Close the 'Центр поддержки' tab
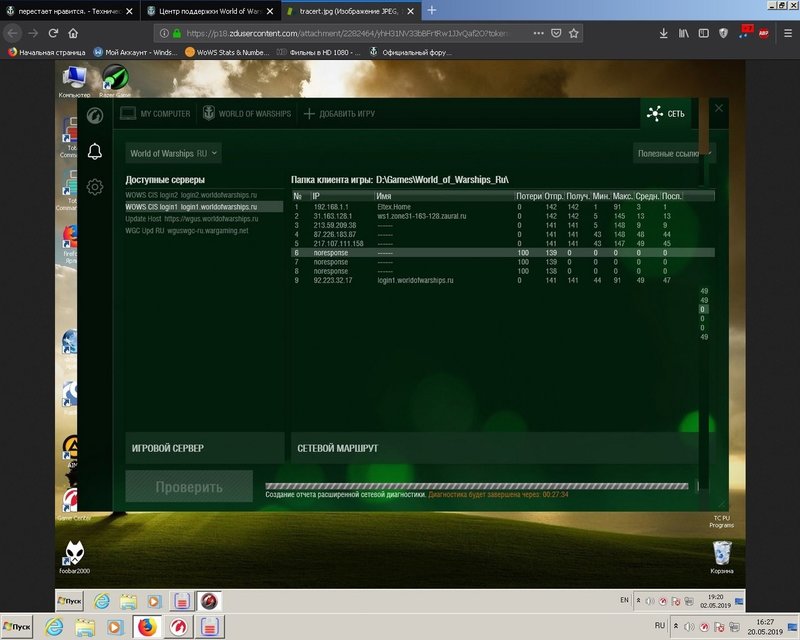Image resolution: width=800 pixels, height=640 pixels. pyautogui.click(x=270, y=11)
